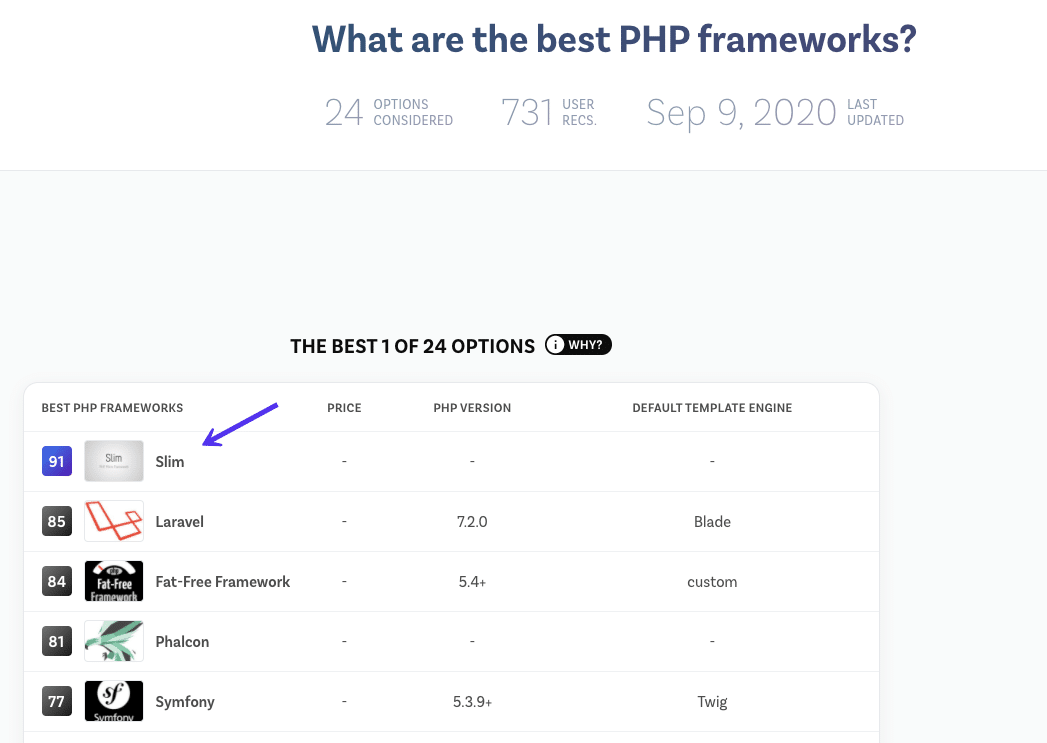Click the 24 OPTIONS CONSIDERED stat
This screenshot has height=743, width=1047.
[388, 112]
